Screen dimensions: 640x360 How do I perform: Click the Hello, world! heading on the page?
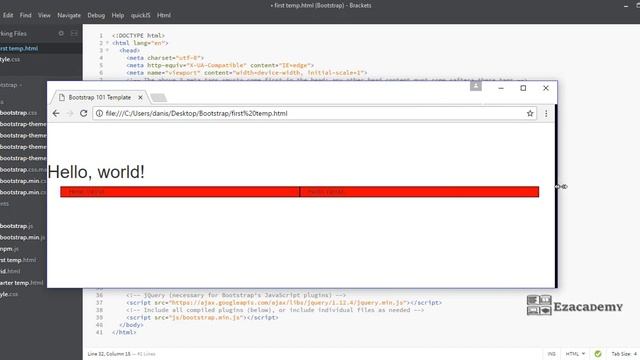click(96, 172)
